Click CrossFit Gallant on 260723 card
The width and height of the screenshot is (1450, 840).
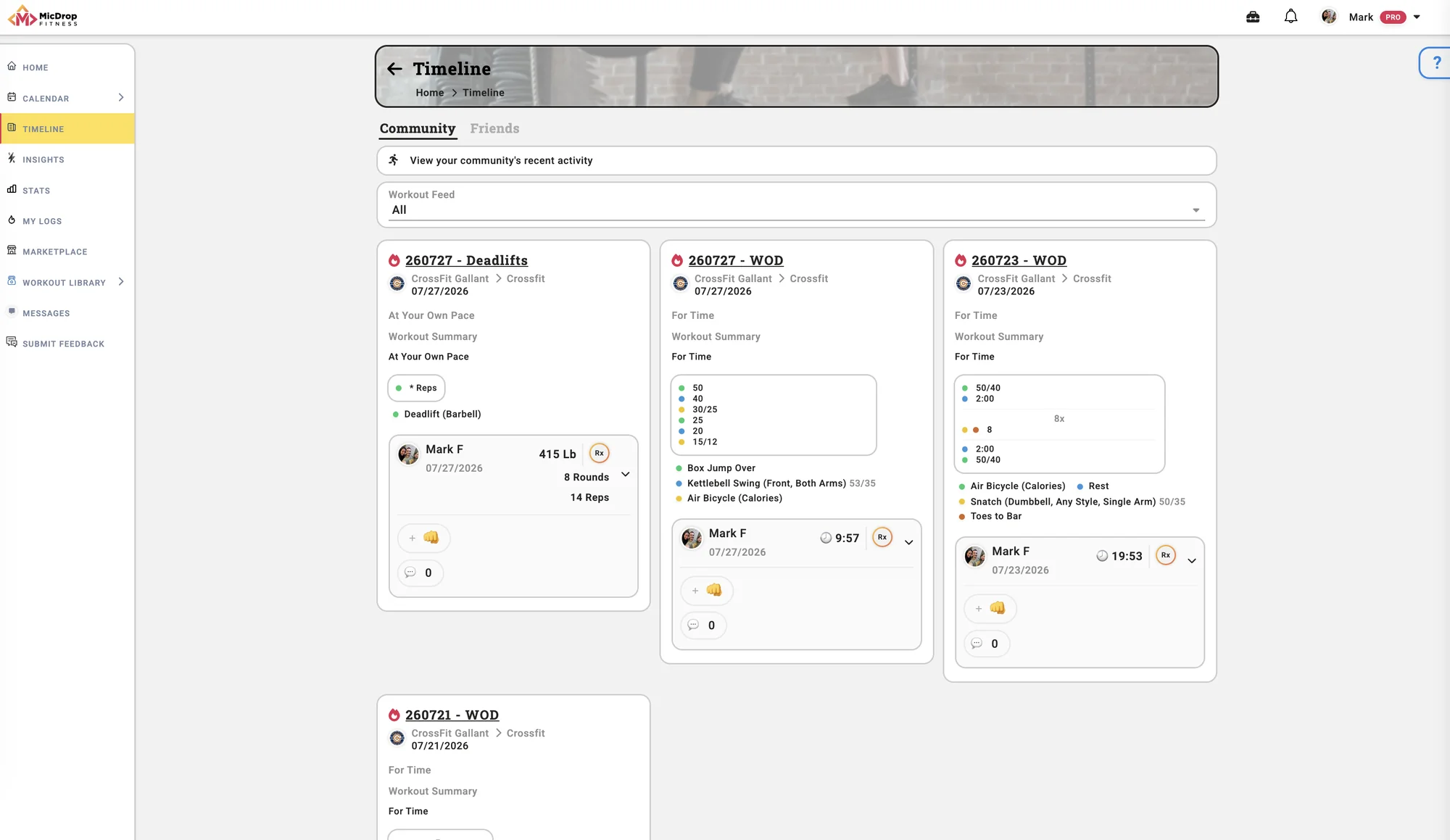(1016, 278)
